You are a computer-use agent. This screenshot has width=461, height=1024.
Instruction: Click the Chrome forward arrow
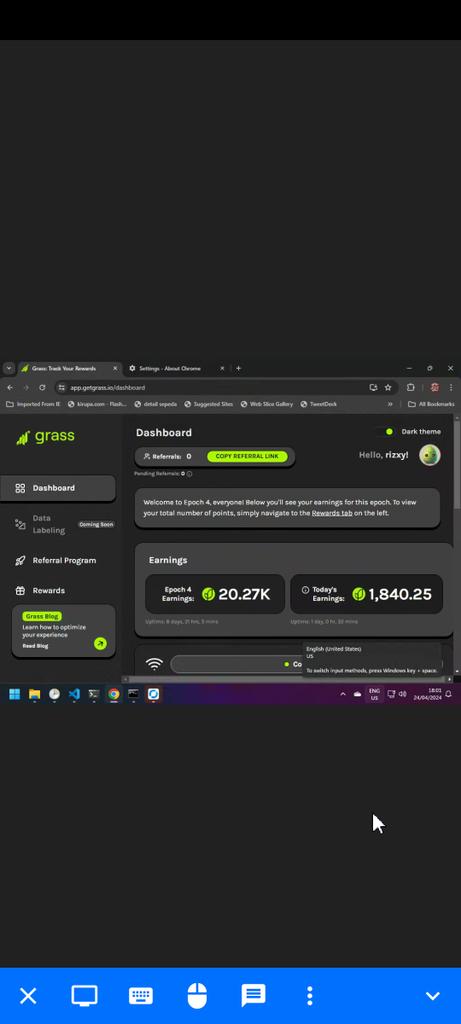pos(25,387)
